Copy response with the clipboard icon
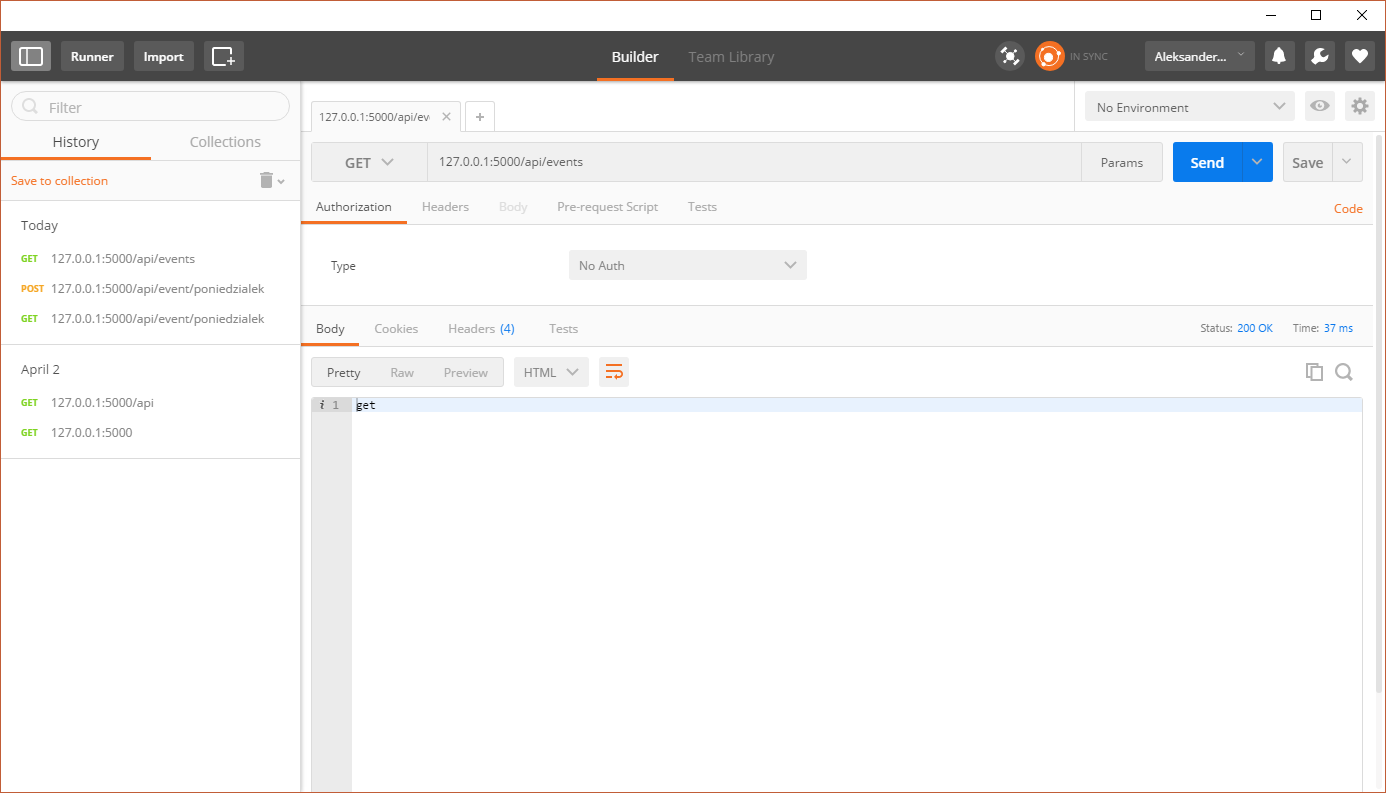 click(x=1314, y=372)
